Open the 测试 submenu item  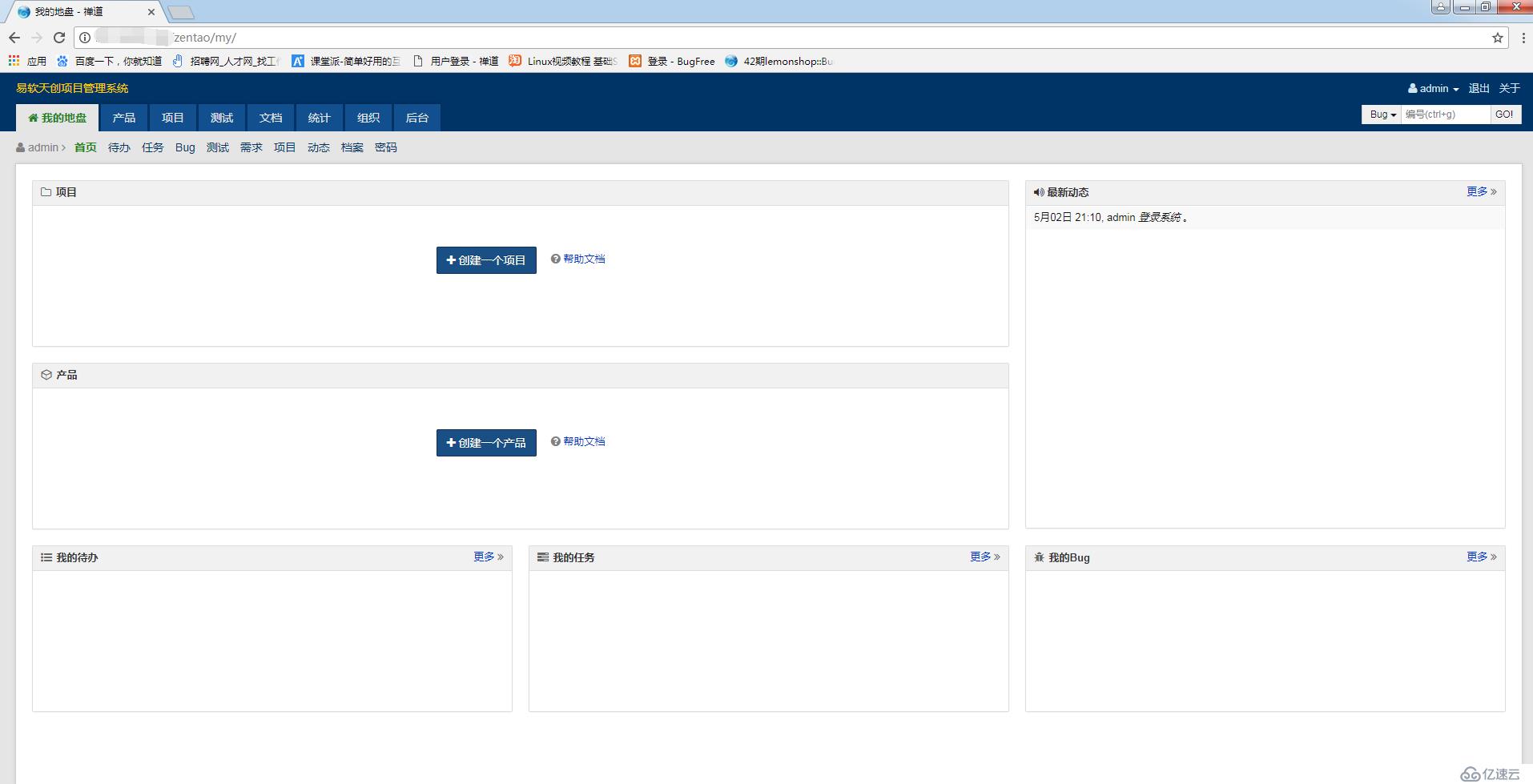point(218,147)
